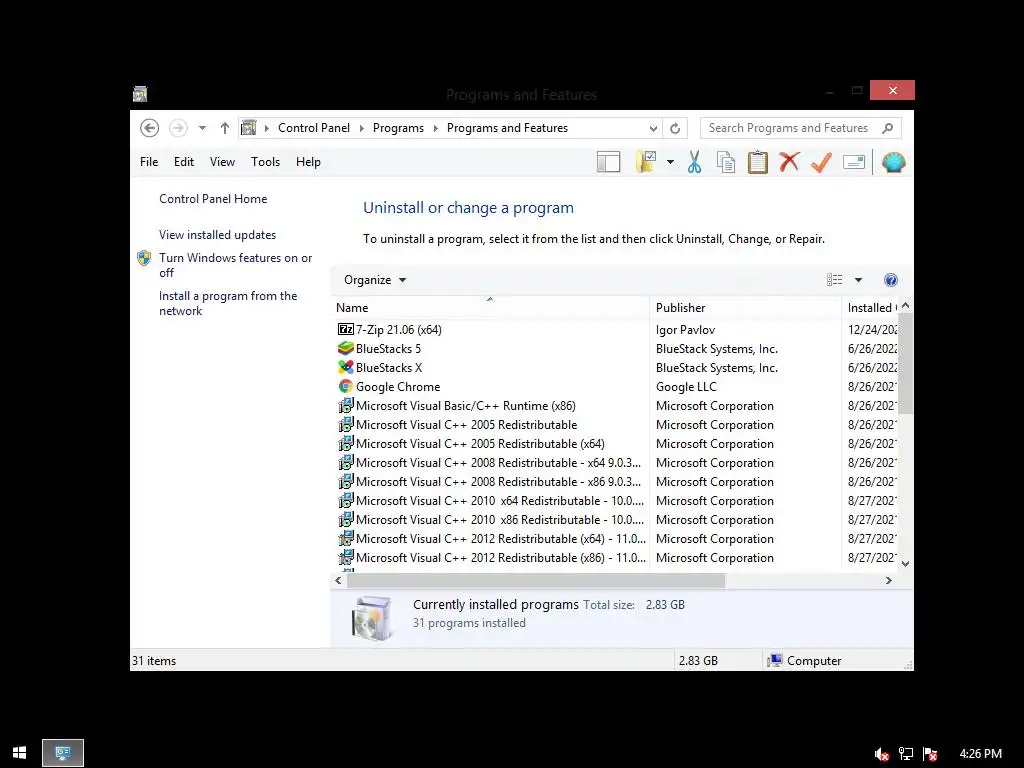Click the red X Delete icon
The width and height of the screenshot is (1024, 768).
[790, 162]
